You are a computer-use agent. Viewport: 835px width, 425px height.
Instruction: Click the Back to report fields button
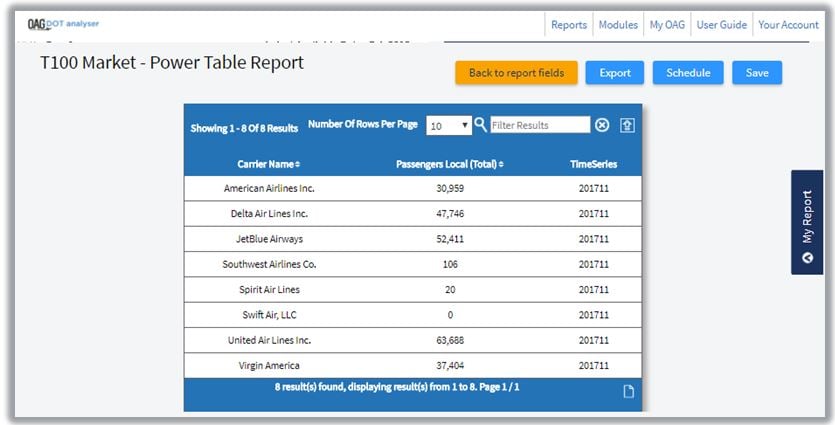pos(516,73)
